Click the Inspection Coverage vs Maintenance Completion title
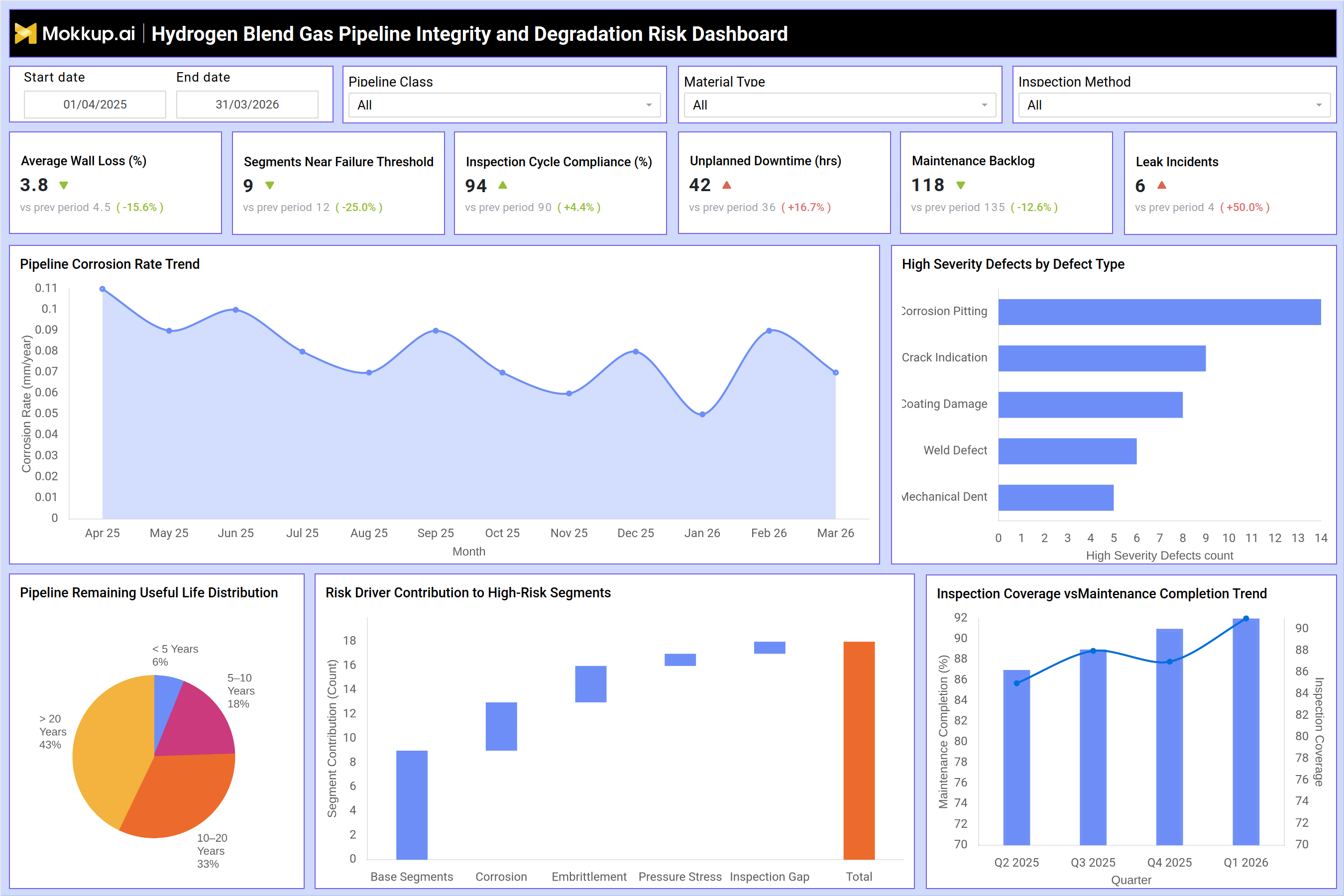 tap(1102, 594)
